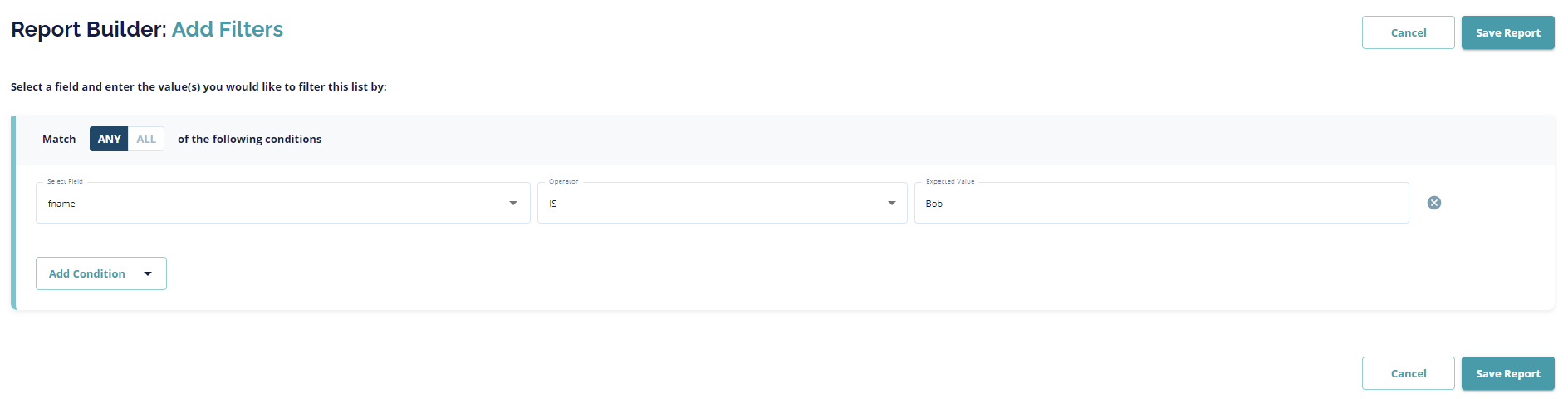Switch match mode to ANY
Screen dimensions: 1568x399
(x=109, y=139)
